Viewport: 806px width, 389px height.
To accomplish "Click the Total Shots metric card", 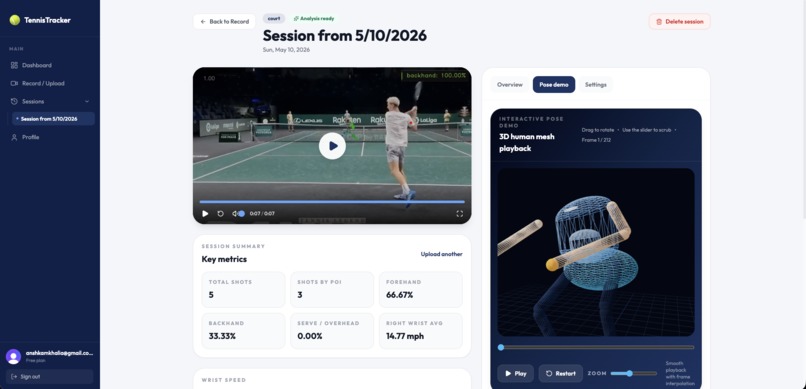I will (243, 290).
